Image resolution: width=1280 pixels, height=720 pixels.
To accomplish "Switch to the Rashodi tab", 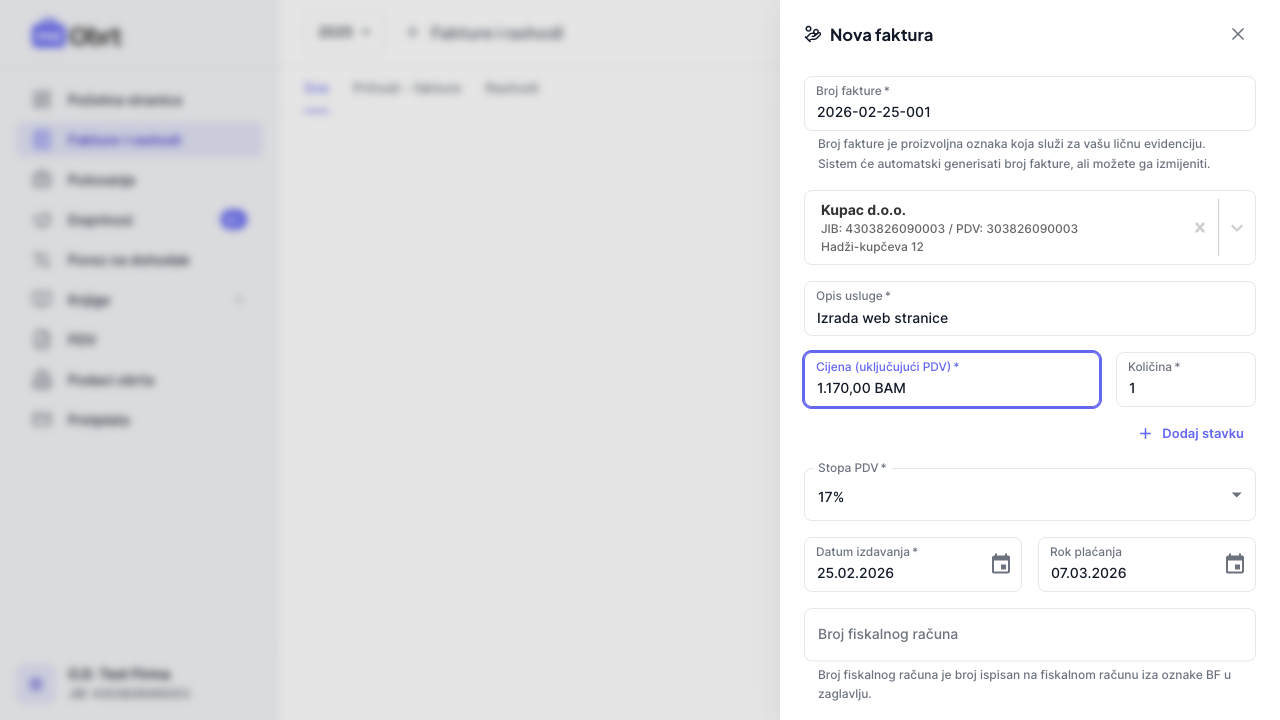I will (x=512, y=88).
